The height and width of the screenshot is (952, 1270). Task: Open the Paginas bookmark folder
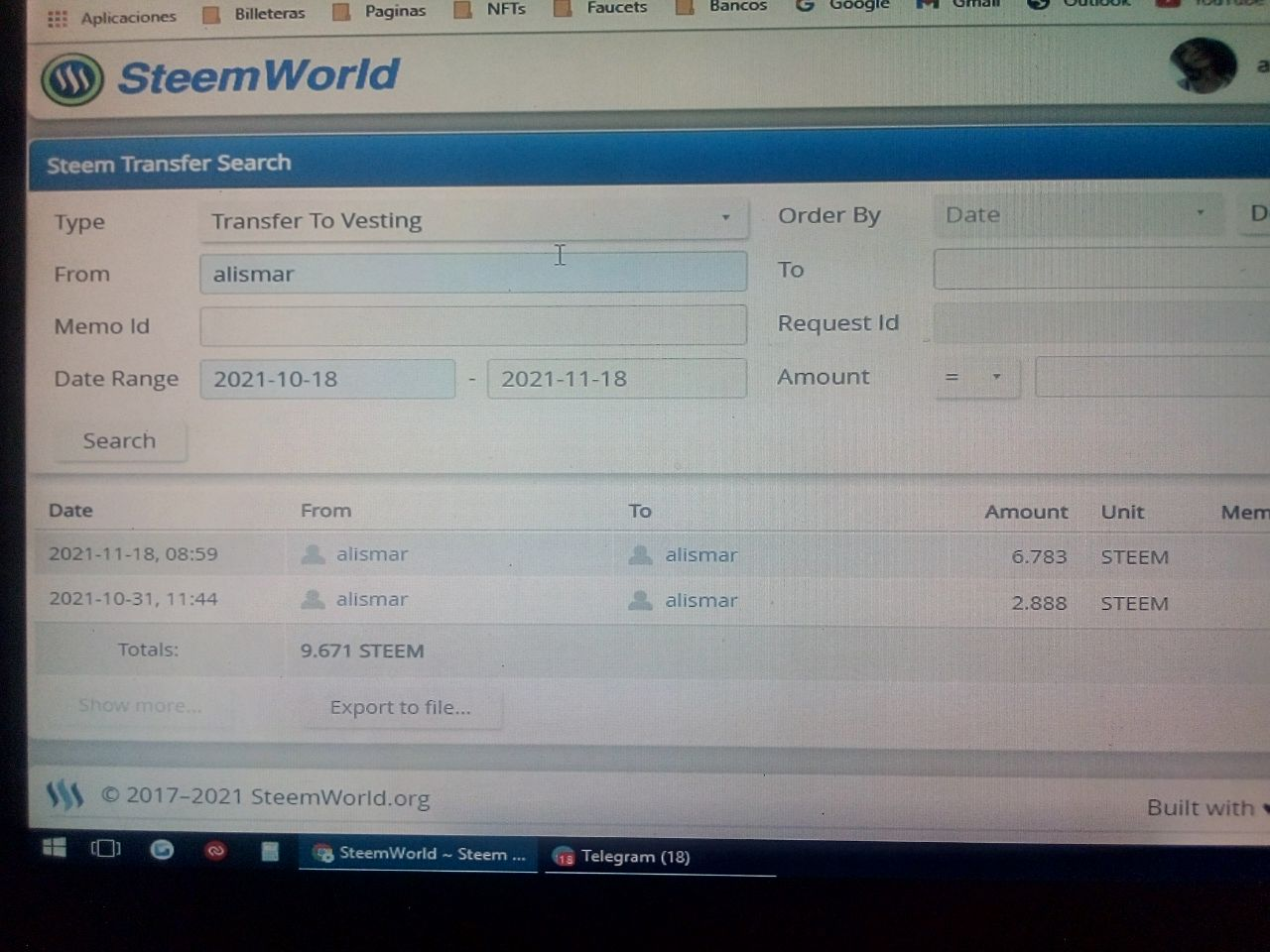click(380, 12)
